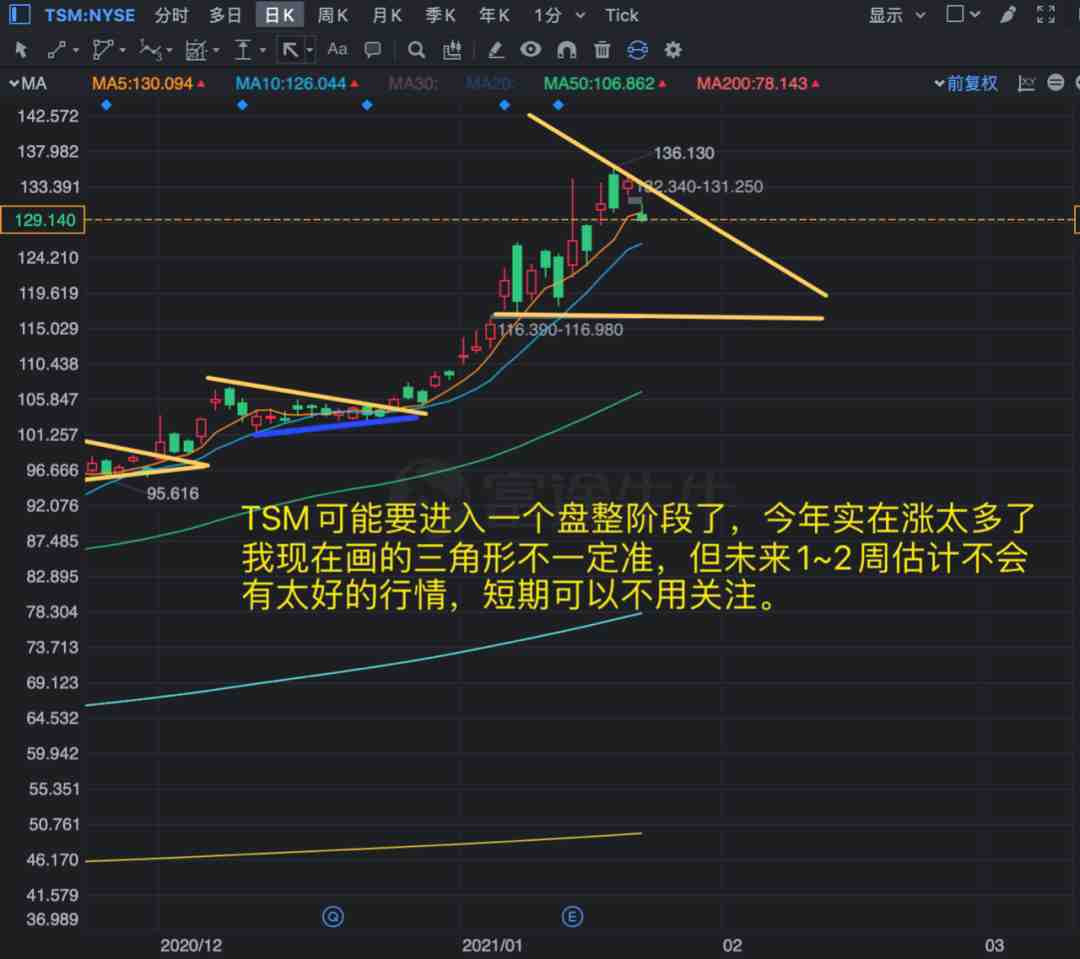Viewport: 1080px width, 959px height.
Task: Select the comment bubble note tool
Action: tap(373, 50)
